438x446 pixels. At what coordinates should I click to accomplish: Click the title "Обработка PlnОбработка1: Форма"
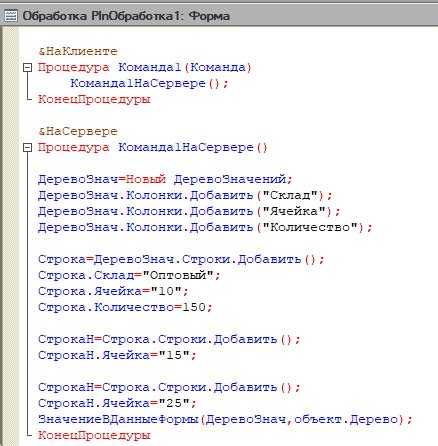point(126,16)
